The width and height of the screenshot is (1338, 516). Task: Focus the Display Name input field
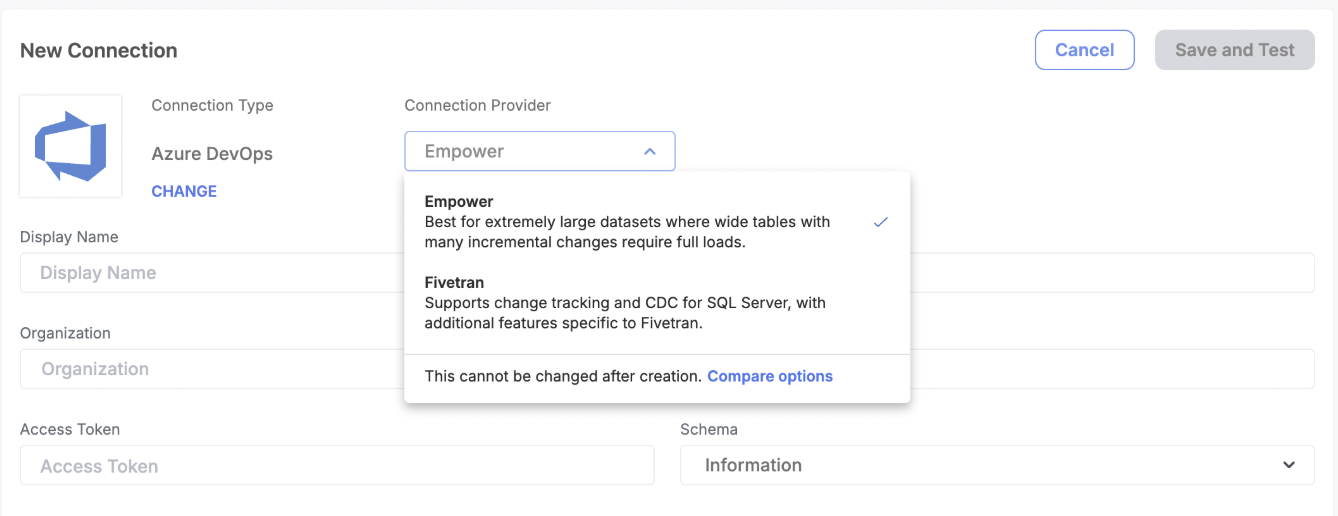pos(212,272)
